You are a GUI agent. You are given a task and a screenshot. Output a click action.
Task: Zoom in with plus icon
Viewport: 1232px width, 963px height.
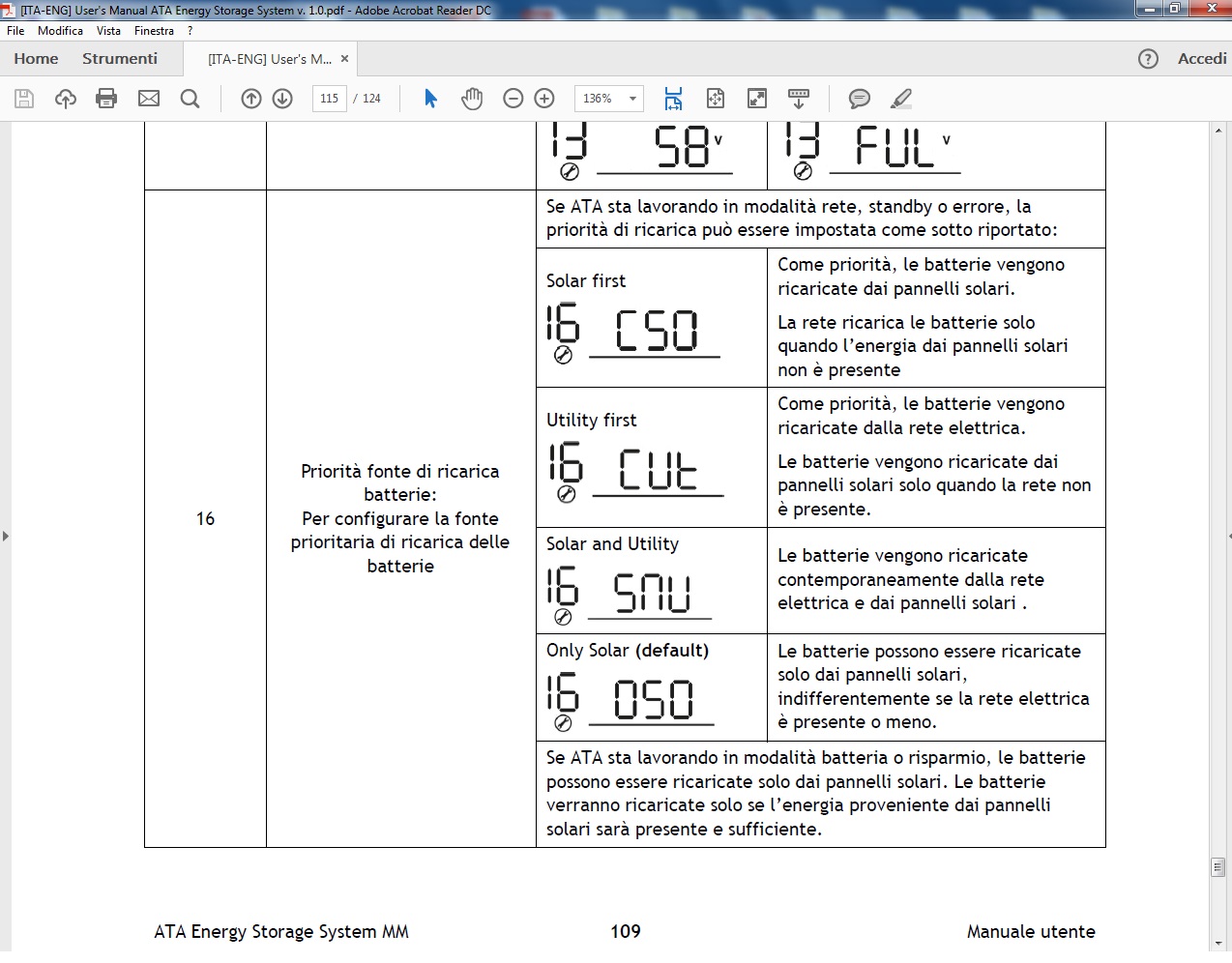(x=544, y=99)
